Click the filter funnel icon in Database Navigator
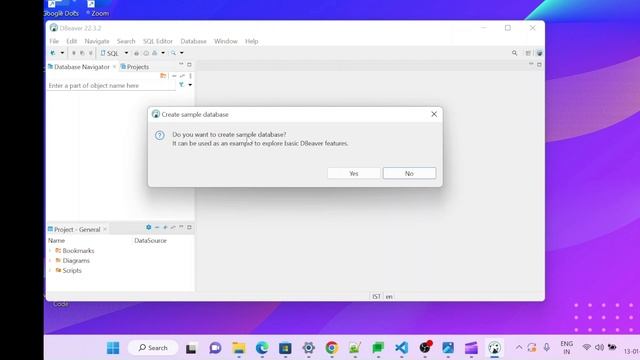Viewport: 640px width, 360px height. 181,85
